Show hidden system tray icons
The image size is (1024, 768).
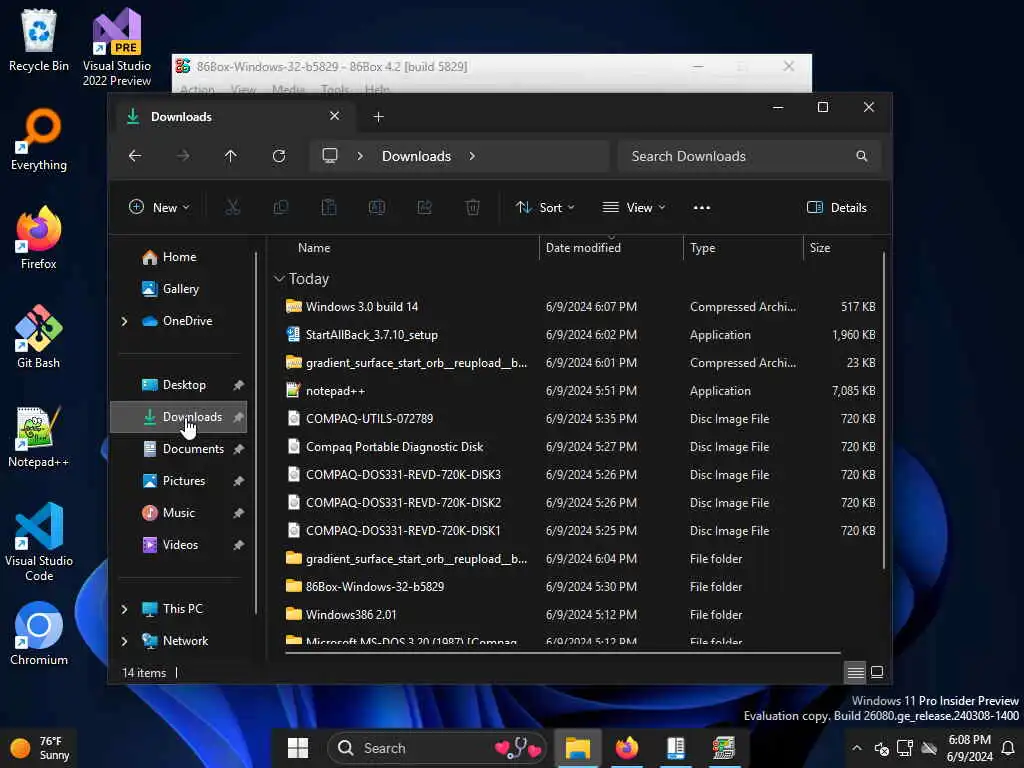857,748
